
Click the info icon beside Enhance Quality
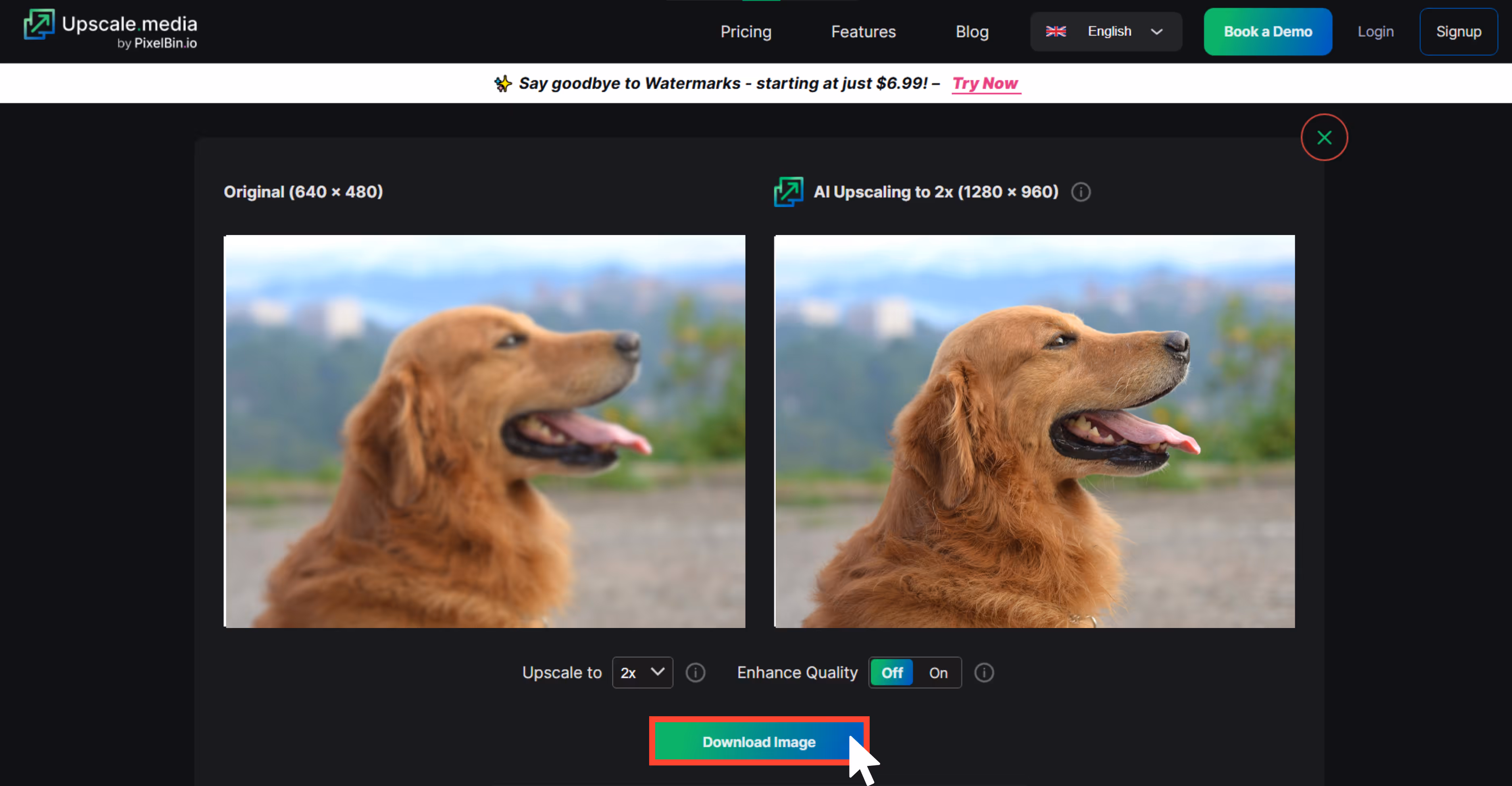pyautogui.click(x=984, y=673)
